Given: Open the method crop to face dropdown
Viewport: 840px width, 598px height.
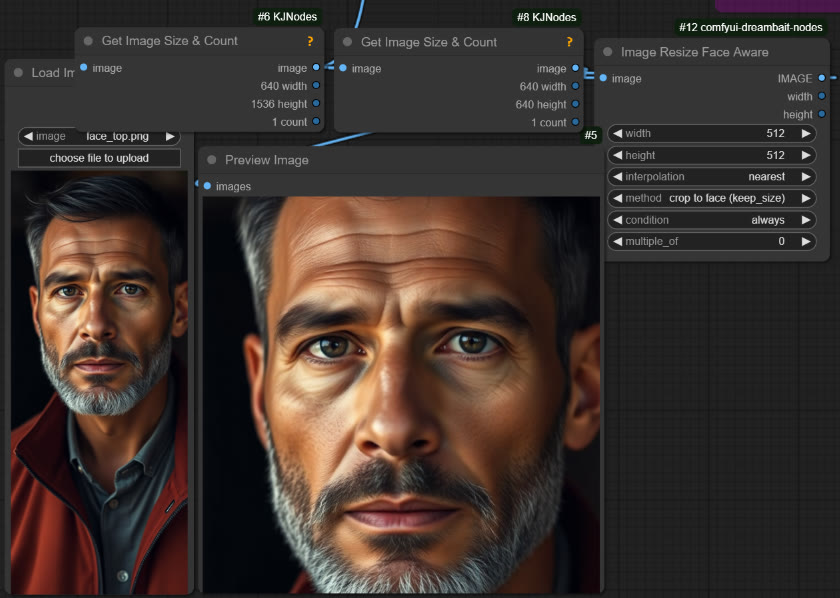Looking at the screenshot, I should coord(712,198).
